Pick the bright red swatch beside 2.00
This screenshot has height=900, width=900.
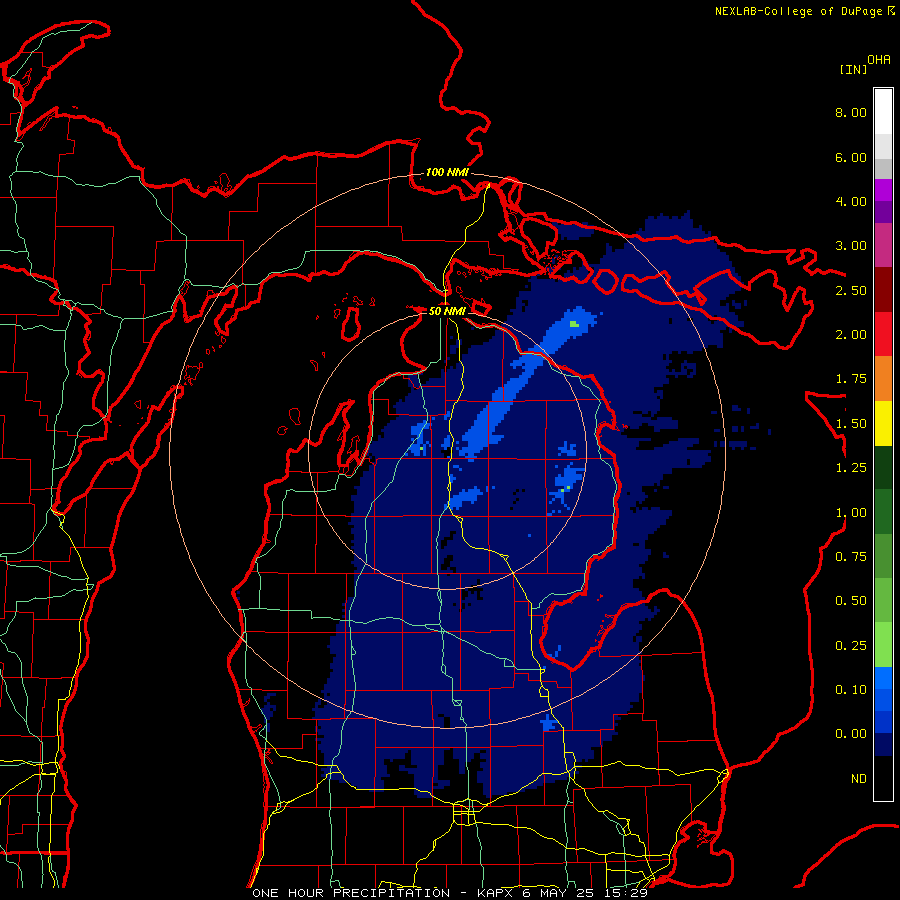(x=883, y=334)
